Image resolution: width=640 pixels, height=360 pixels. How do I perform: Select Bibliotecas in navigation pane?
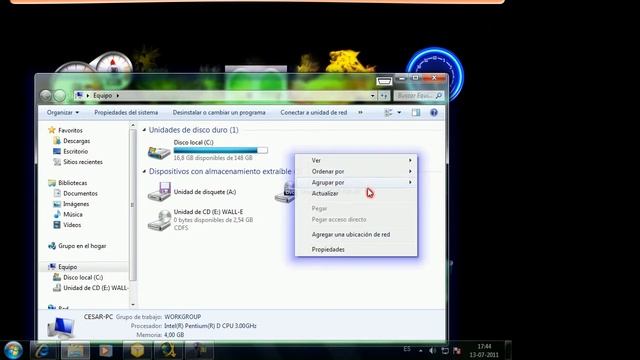click(72, 183)
